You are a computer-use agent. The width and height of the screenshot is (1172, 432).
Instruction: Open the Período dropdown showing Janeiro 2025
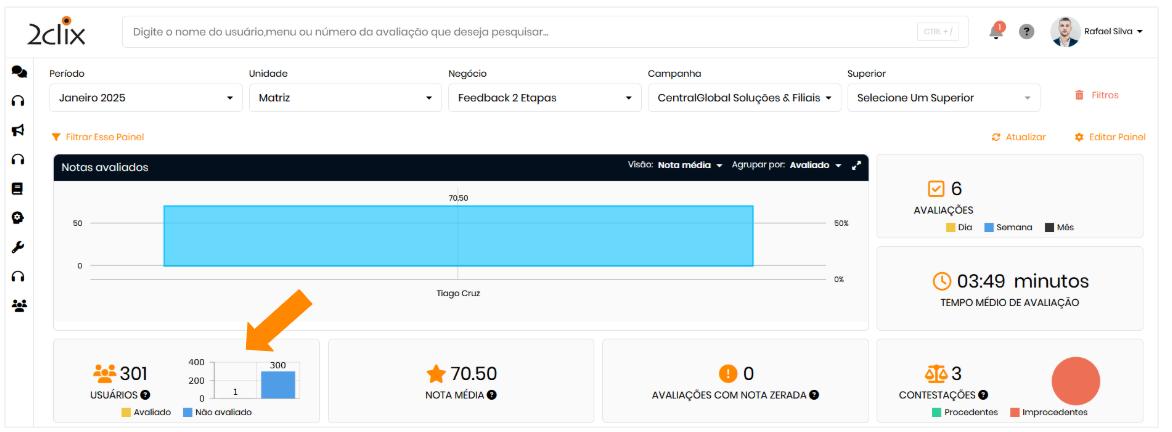(x=145, y=98)
